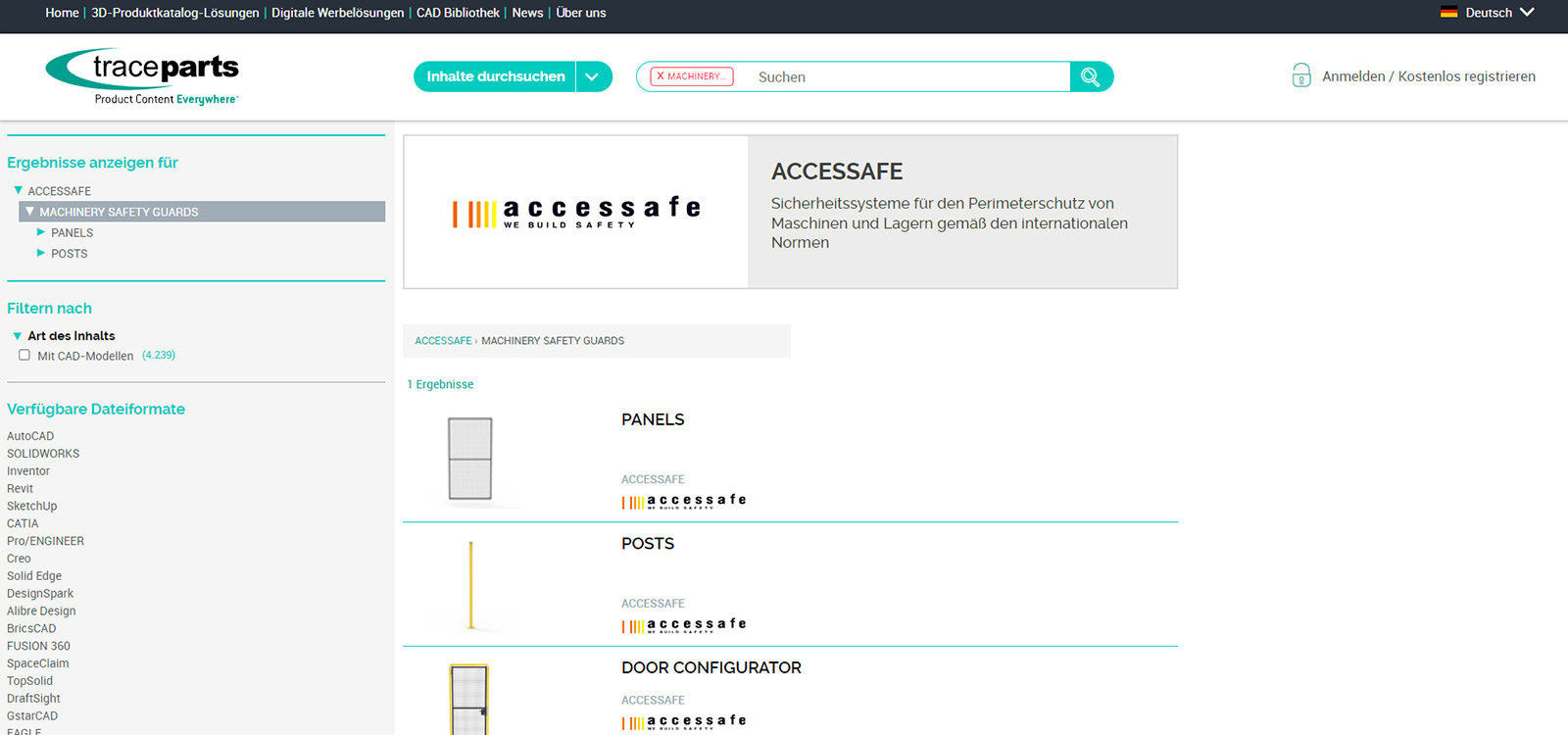
Task: Open the POSTS result title
Action: tap(648, 544)
